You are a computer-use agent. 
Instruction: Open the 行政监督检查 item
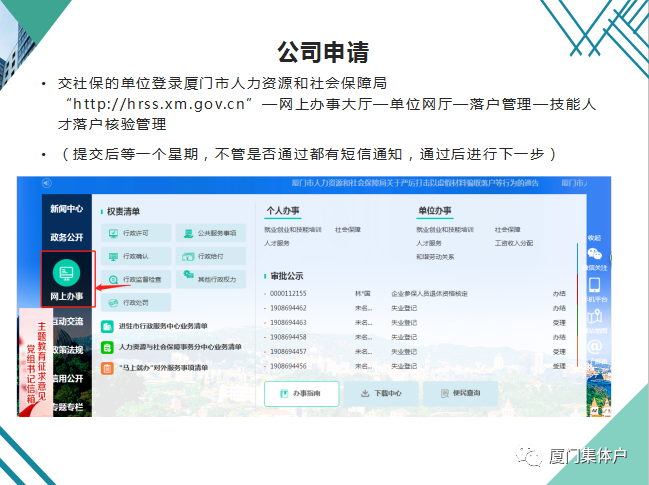[135, 279]
